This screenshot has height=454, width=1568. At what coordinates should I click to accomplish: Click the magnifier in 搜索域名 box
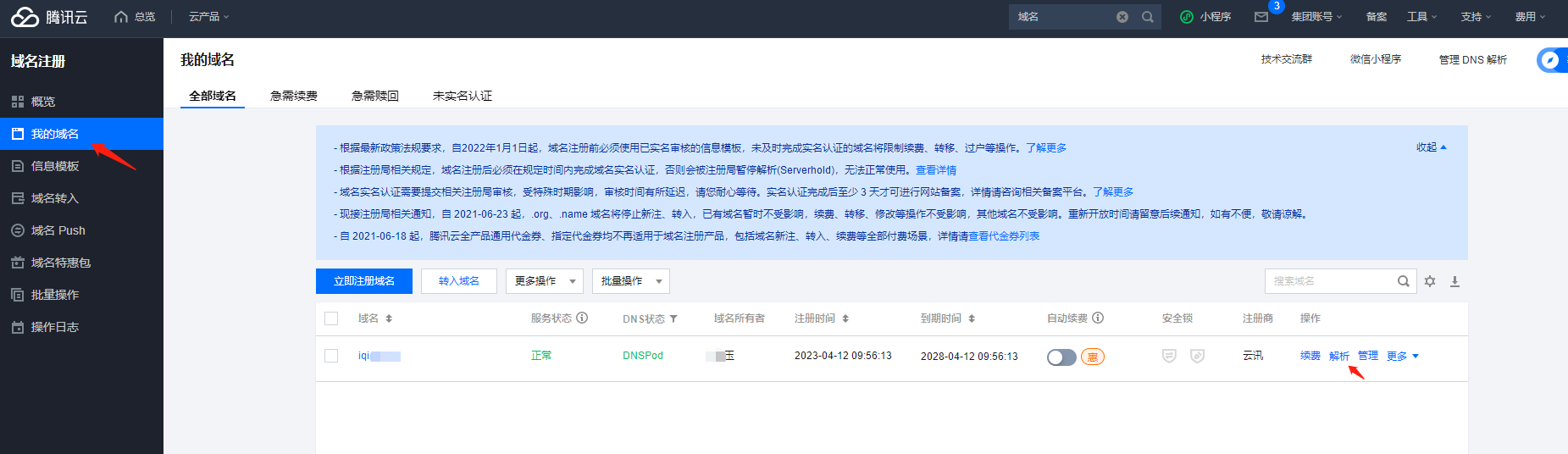click(x=1403, y=281)
